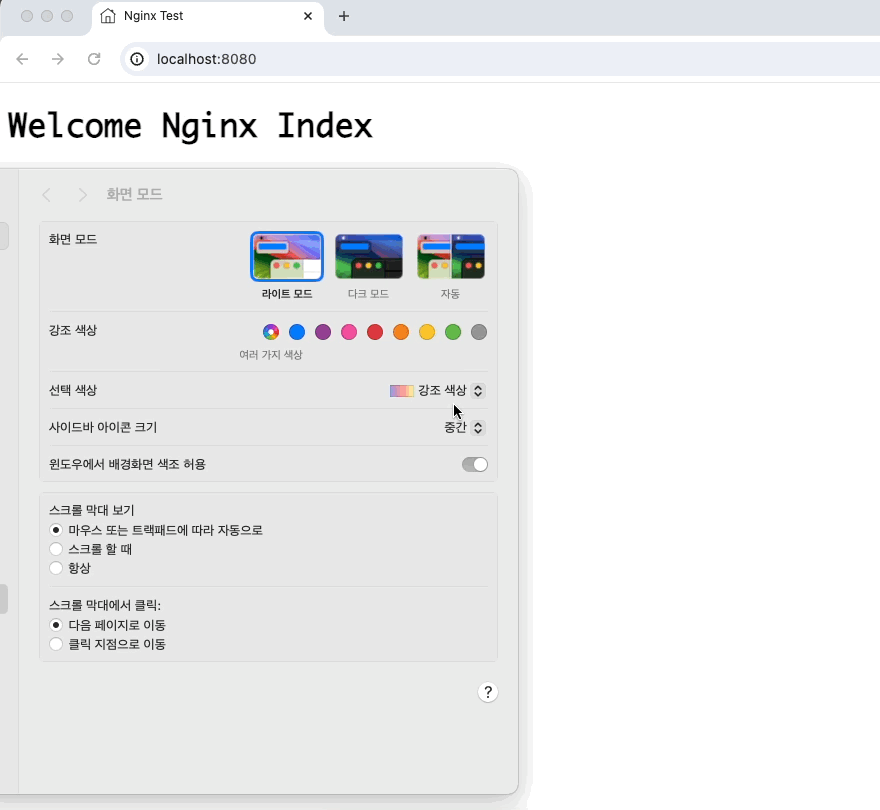Open site information icon in address bar
880x810 pixels.
tap(137, 59)
